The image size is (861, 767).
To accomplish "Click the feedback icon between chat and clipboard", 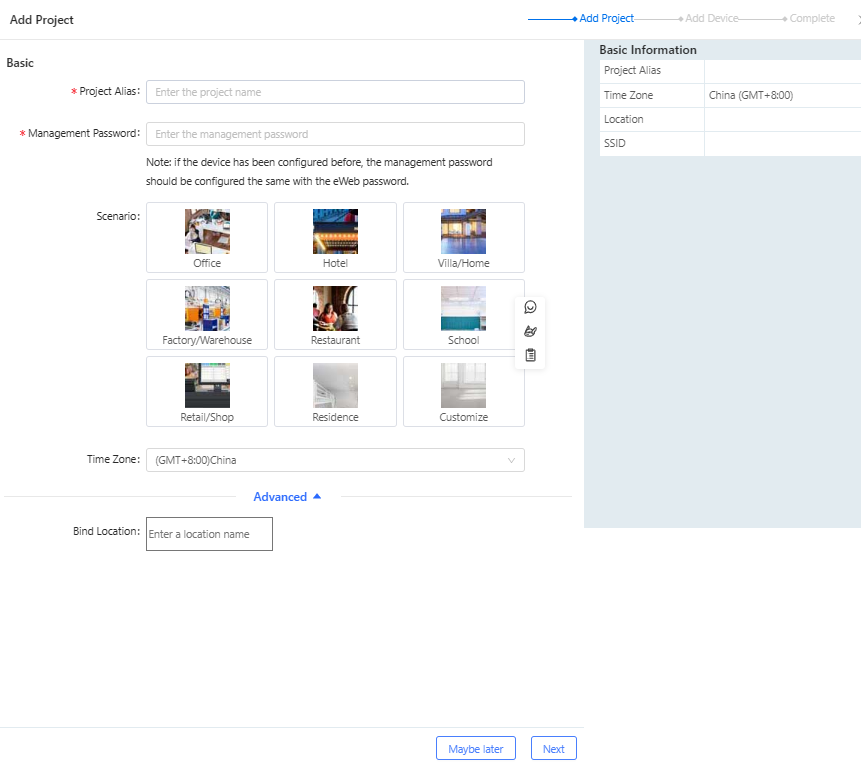I will pyautogui.click(x=530, y=331).
